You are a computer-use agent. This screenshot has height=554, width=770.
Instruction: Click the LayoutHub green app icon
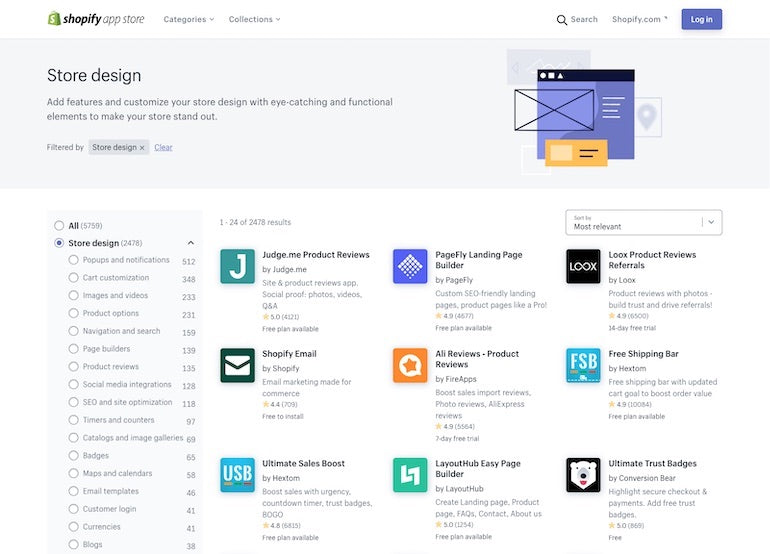point(410,475)
